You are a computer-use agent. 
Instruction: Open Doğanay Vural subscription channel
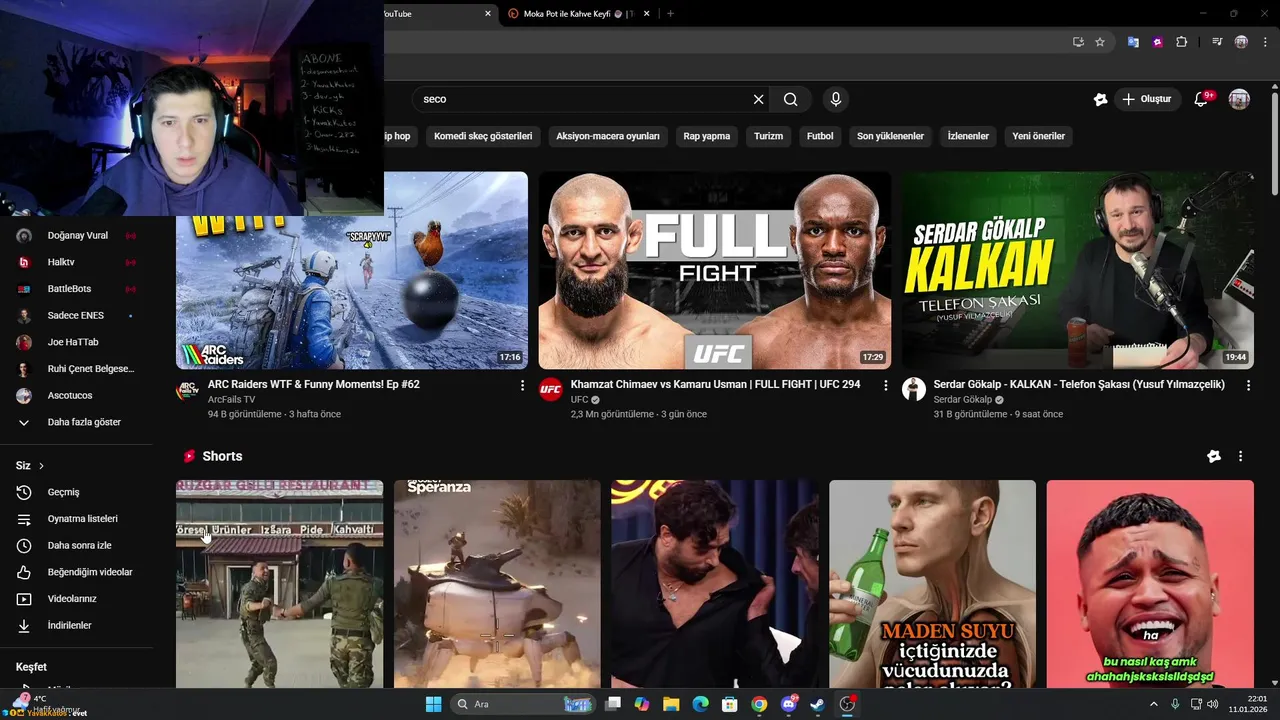(x=76, y=236)
